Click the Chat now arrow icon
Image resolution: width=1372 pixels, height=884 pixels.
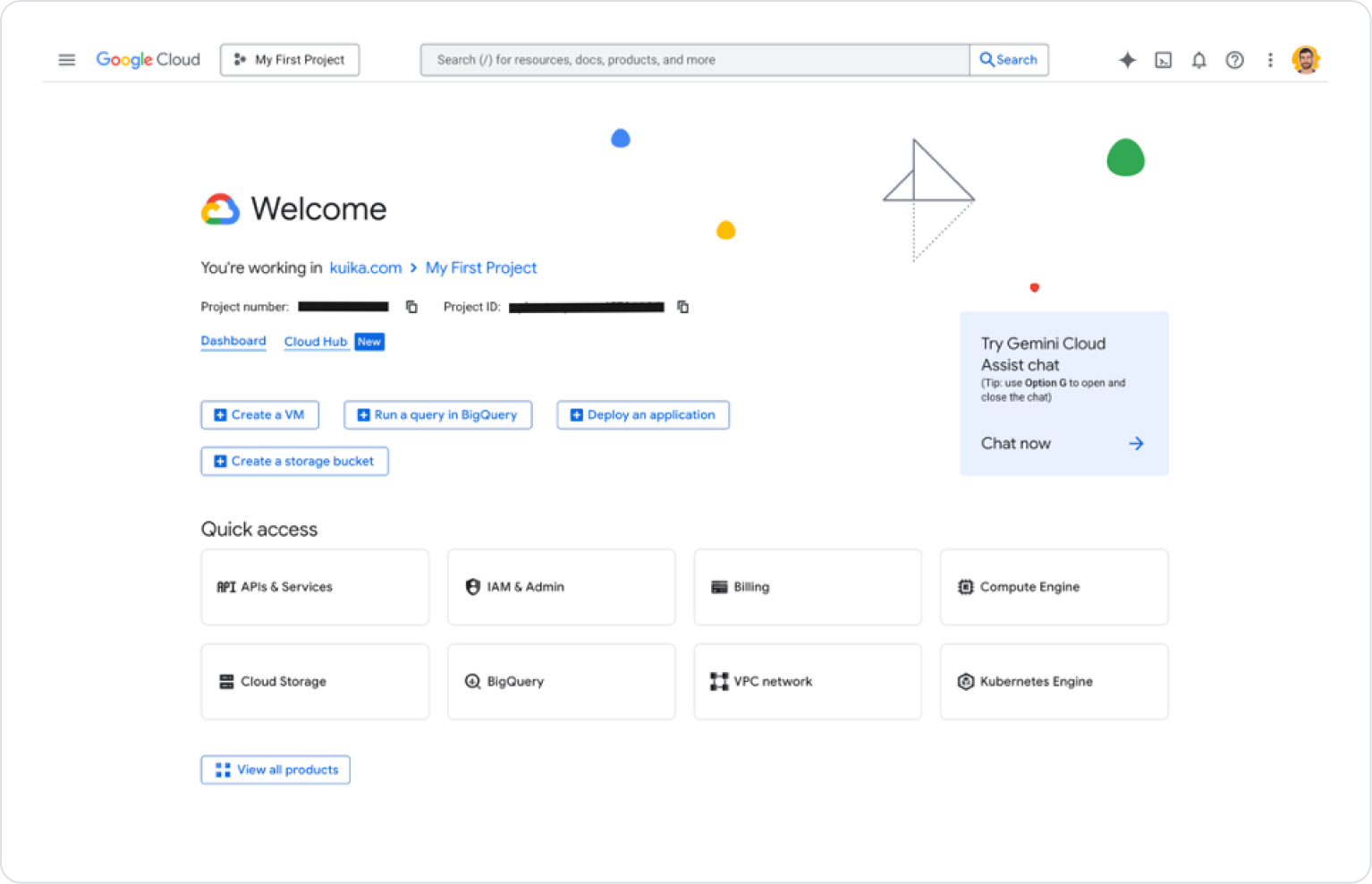[x=1136, y=444]
